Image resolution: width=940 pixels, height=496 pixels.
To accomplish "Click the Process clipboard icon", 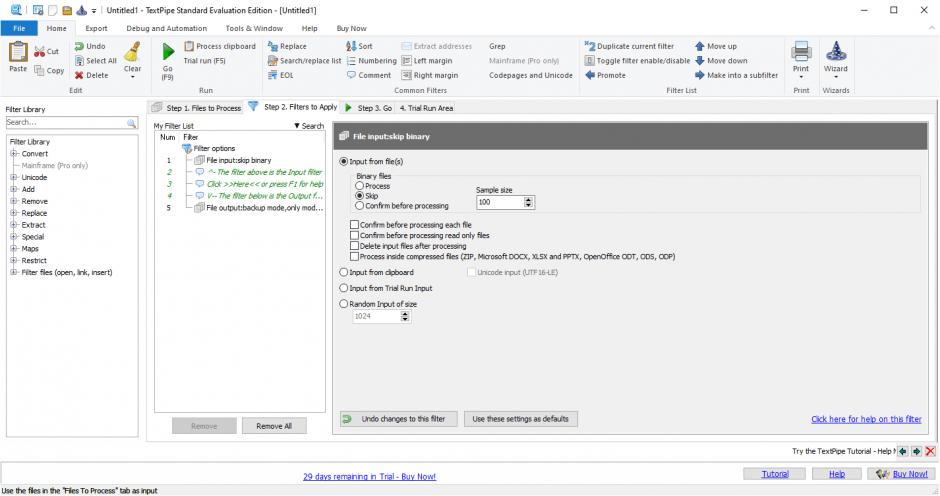I will (189, 46).
